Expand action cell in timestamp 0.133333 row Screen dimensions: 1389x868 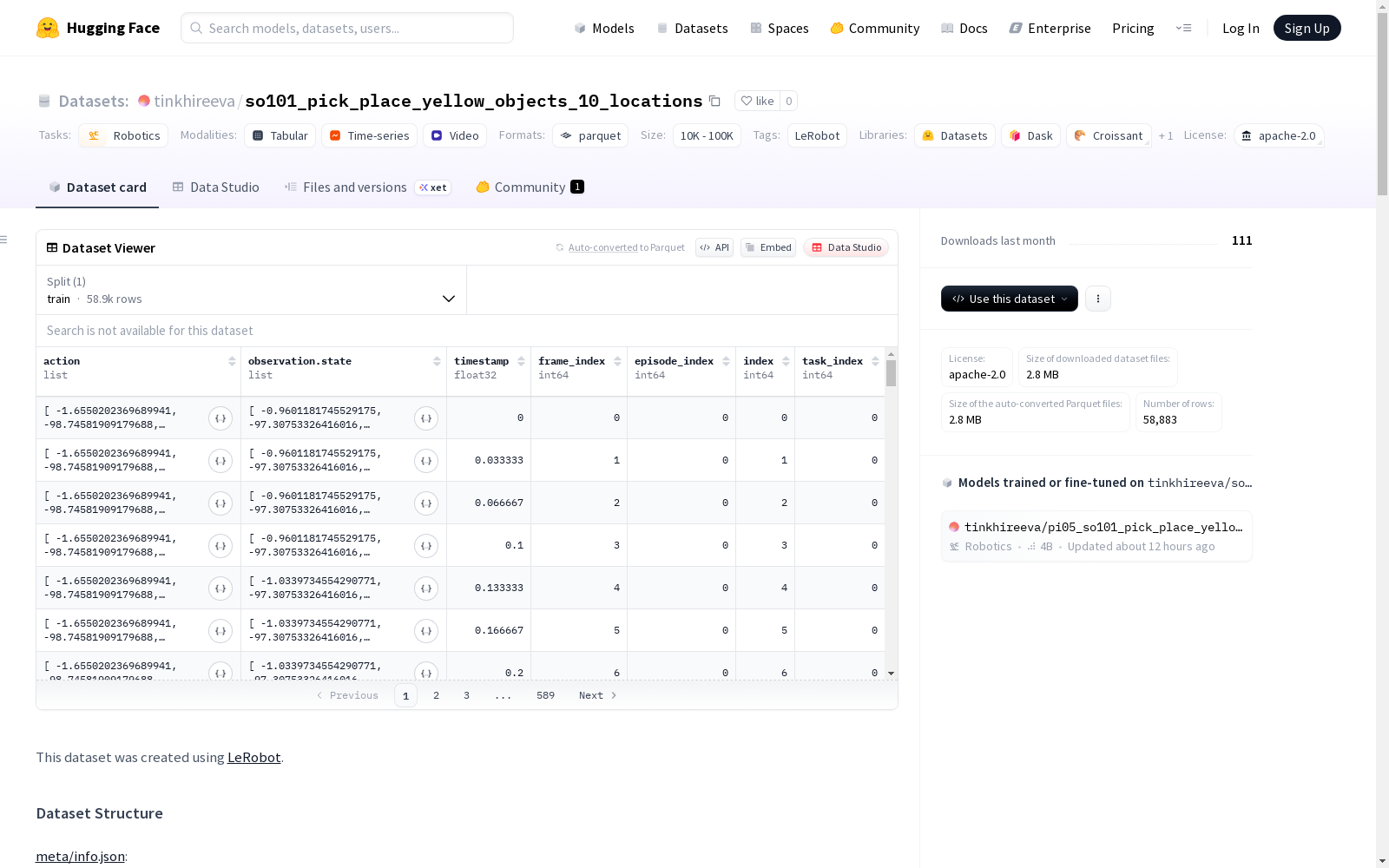point(221,589)
